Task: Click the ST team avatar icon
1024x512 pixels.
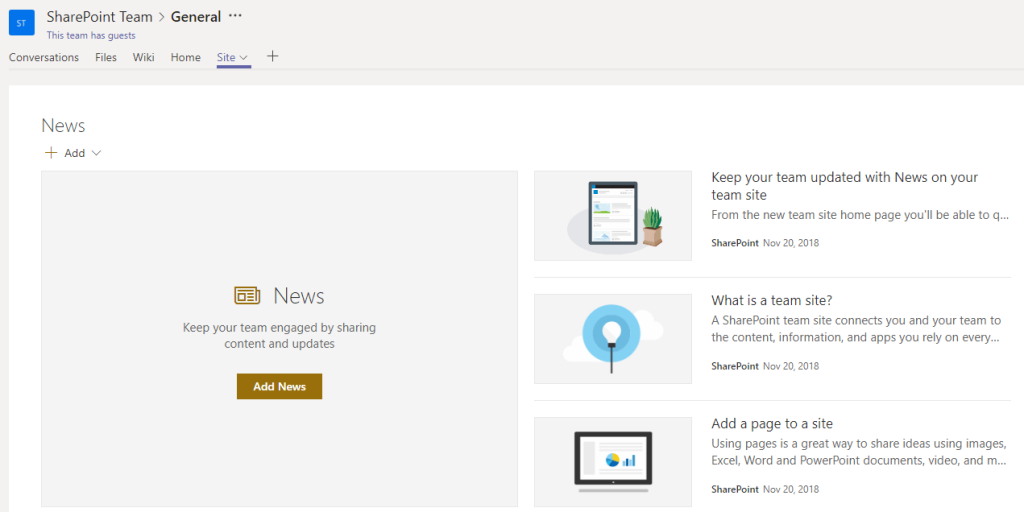Action: click(21, 23)
